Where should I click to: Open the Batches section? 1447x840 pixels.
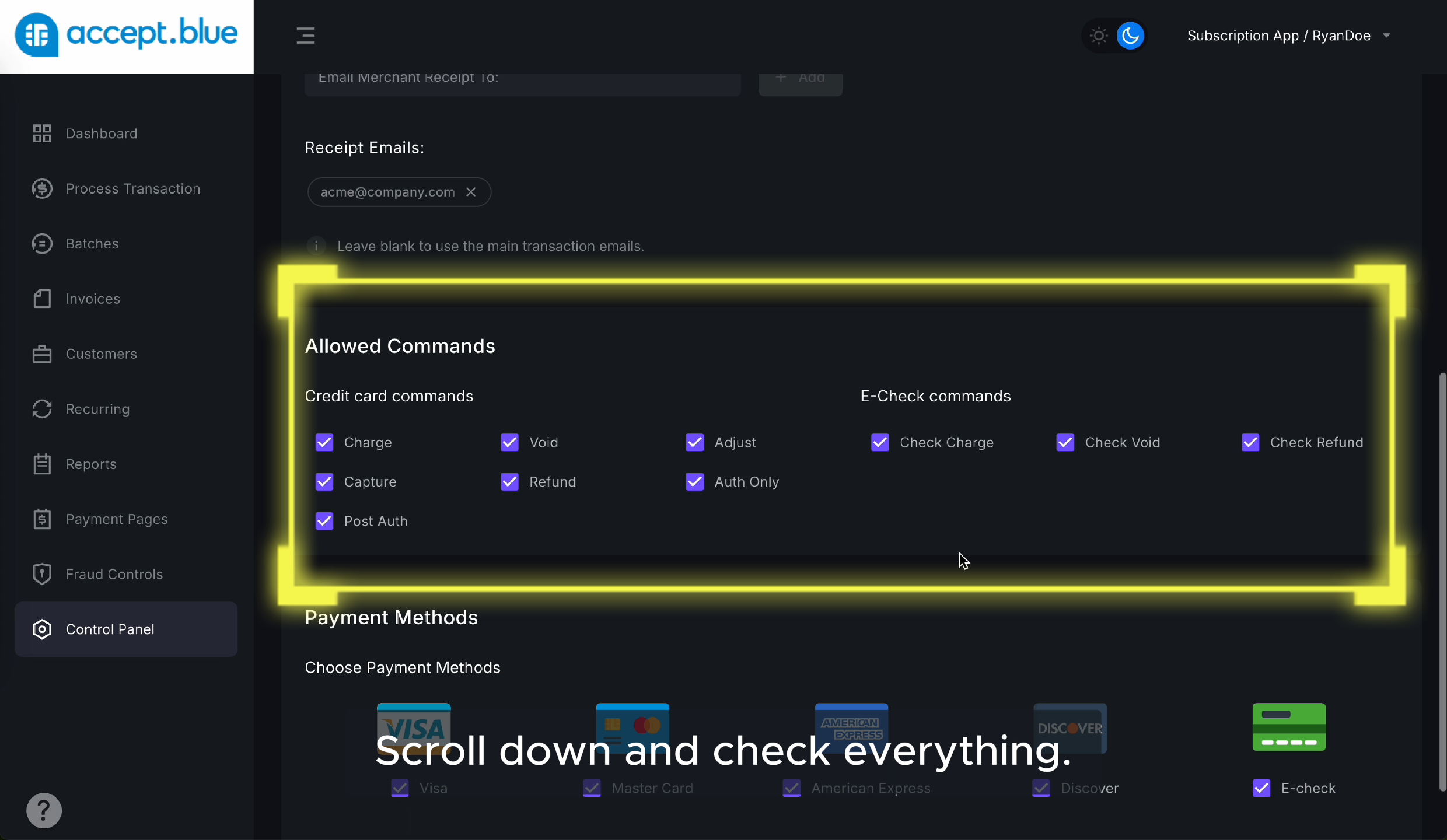[x=92, y=243]
